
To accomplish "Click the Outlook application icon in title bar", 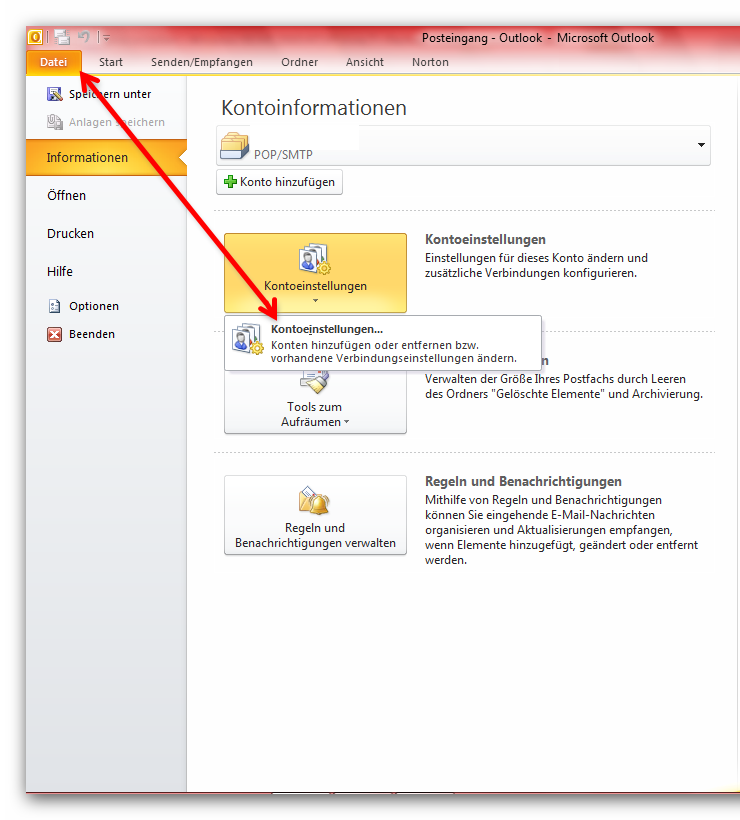I will [35, 37].
